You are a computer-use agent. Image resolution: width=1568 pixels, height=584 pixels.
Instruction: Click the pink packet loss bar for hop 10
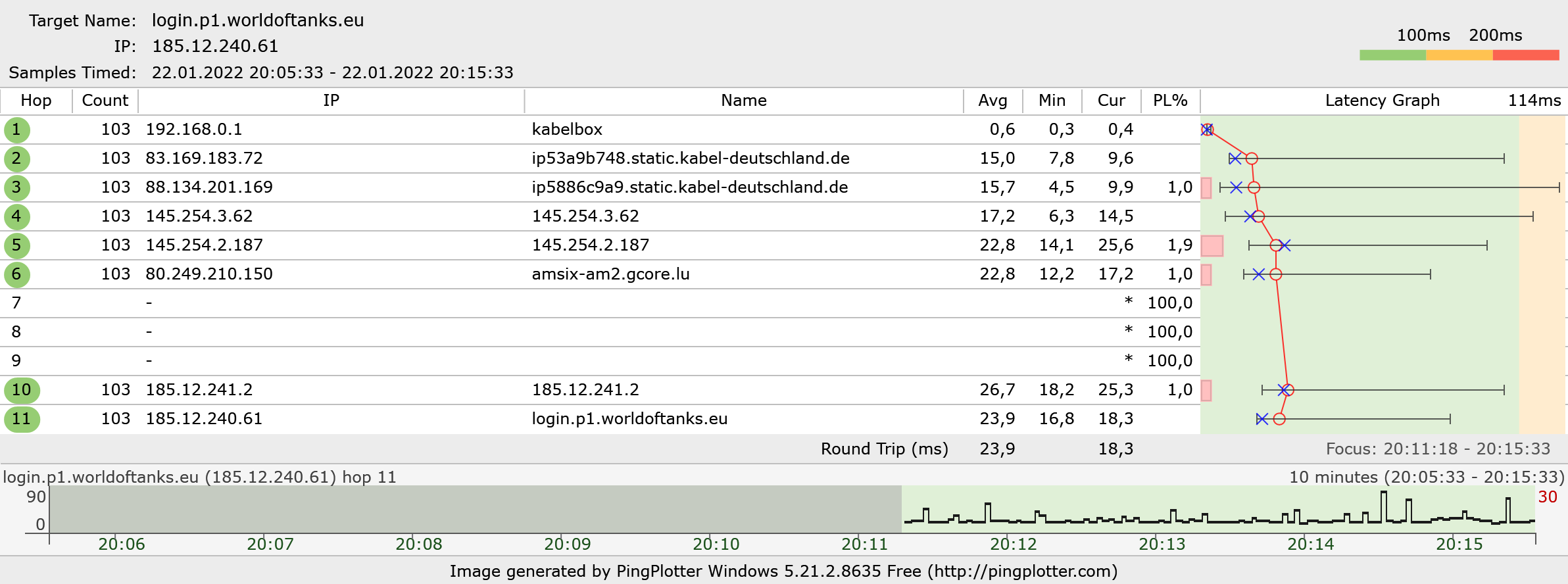point(1206,391)
